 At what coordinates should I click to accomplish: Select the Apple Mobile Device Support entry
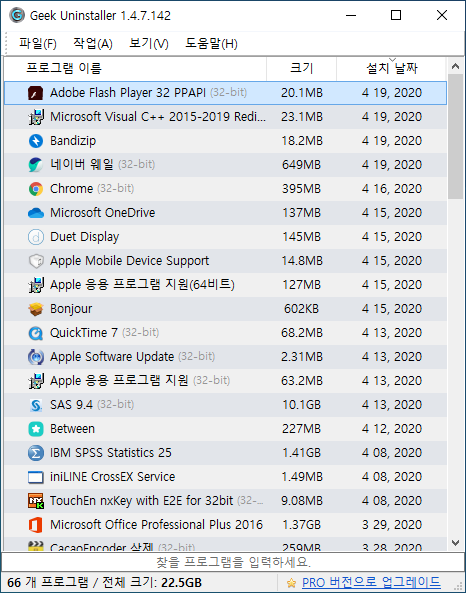[x=129, y=261]
